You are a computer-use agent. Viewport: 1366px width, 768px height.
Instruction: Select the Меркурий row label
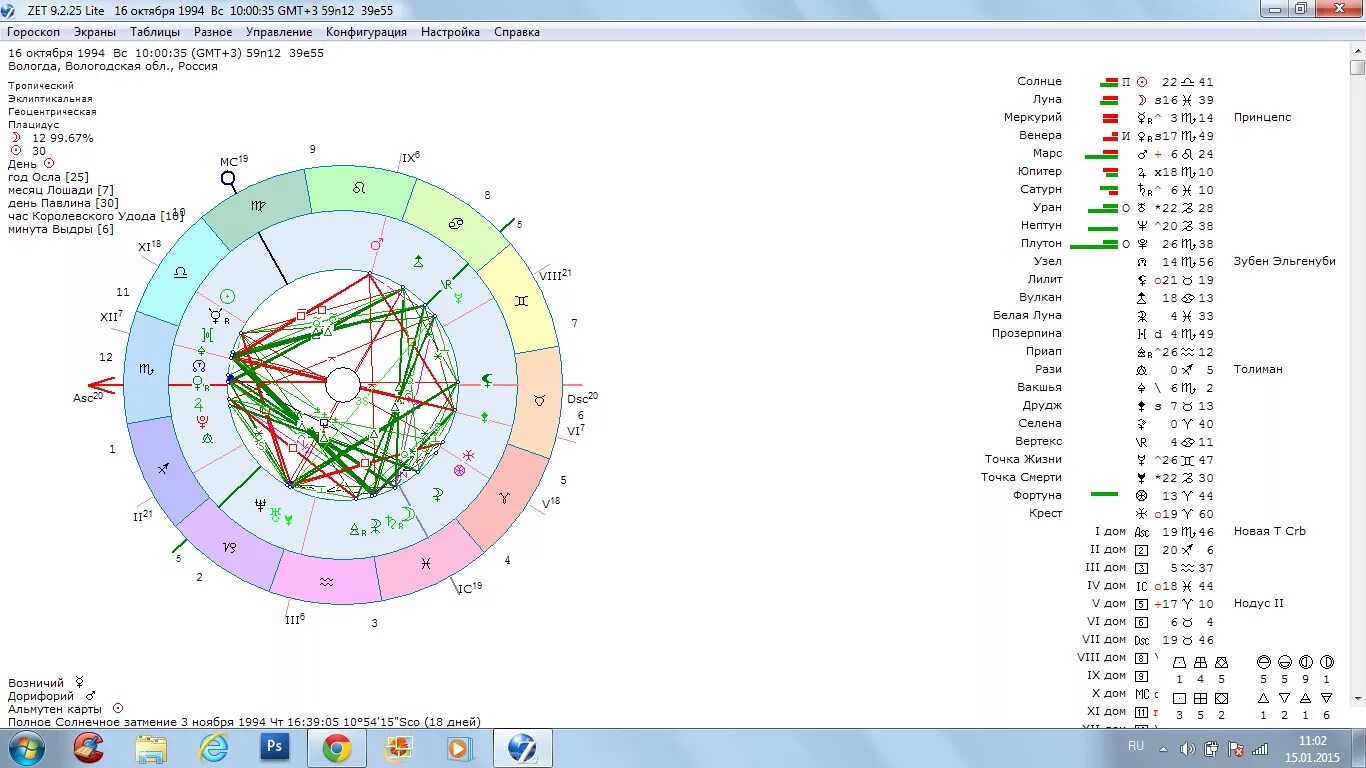(x=1033, y=117)
